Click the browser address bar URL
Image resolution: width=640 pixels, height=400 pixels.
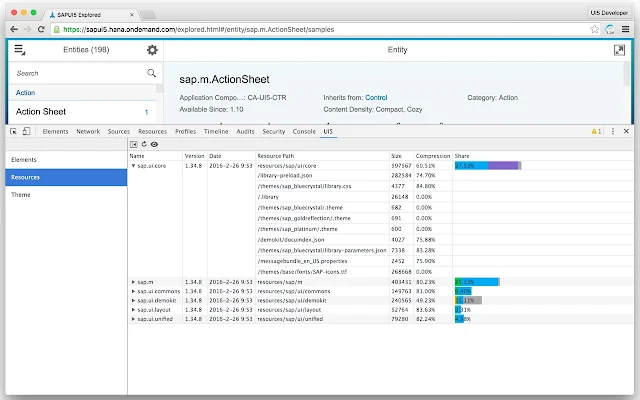tap(199, 29)
